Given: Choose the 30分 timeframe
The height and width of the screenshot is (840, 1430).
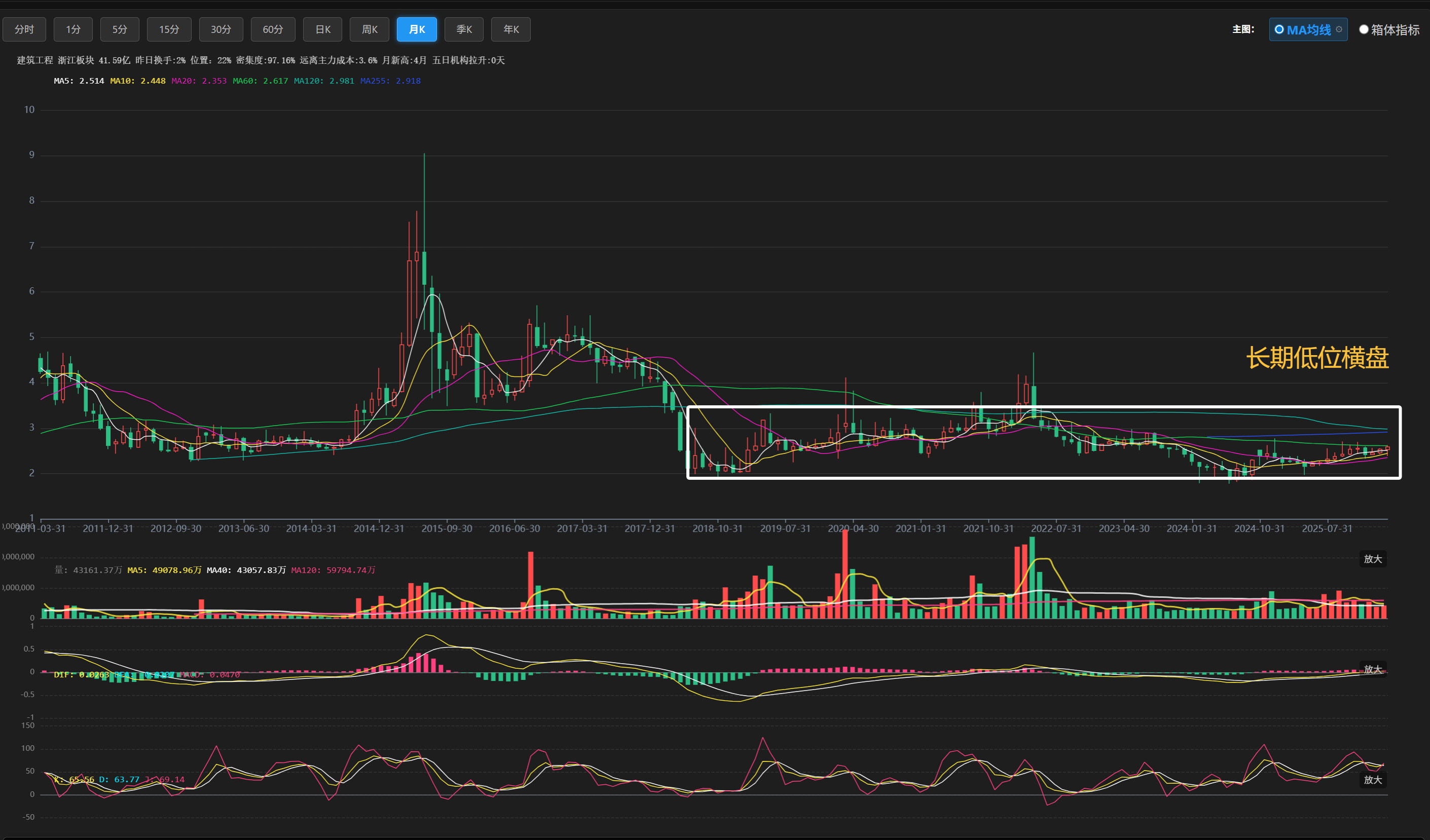Looking at the screenshot, I should coord(221,29).
